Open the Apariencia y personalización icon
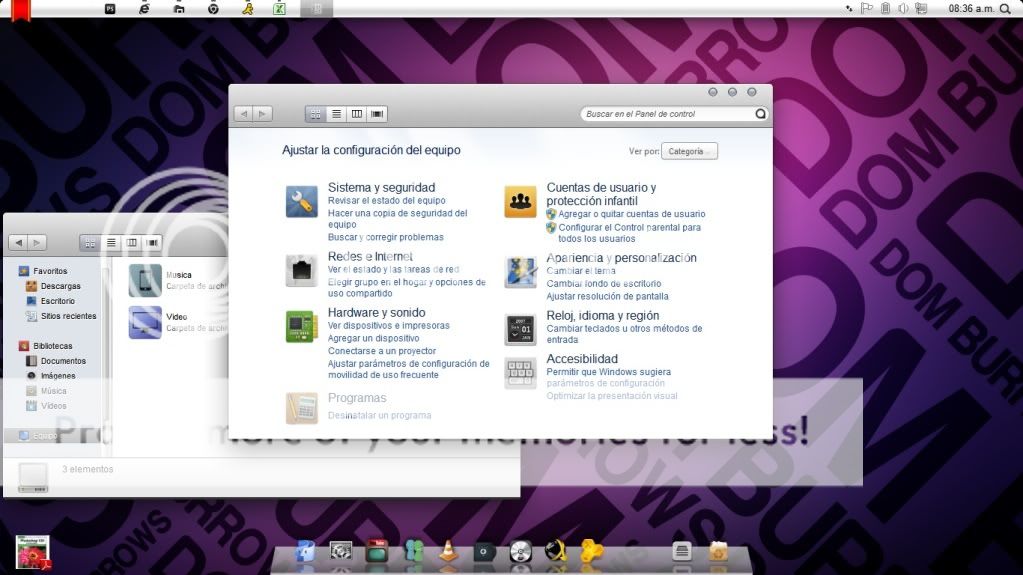The image size is (1023, 575). [520, 272]
